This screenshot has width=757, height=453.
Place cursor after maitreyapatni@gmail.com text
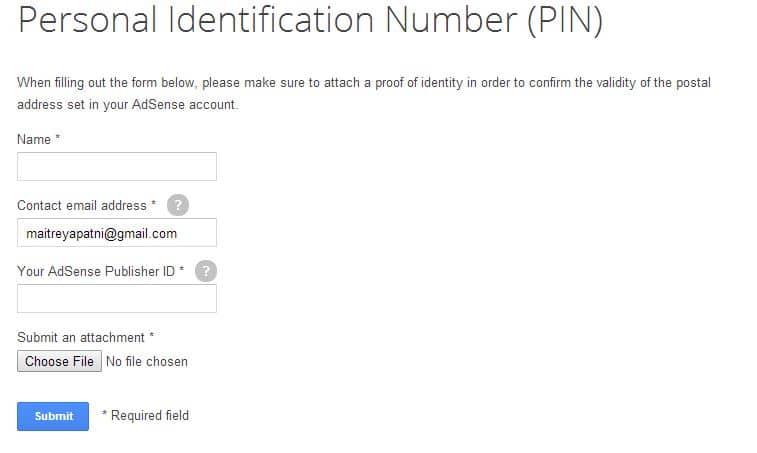tap(178, 234)
